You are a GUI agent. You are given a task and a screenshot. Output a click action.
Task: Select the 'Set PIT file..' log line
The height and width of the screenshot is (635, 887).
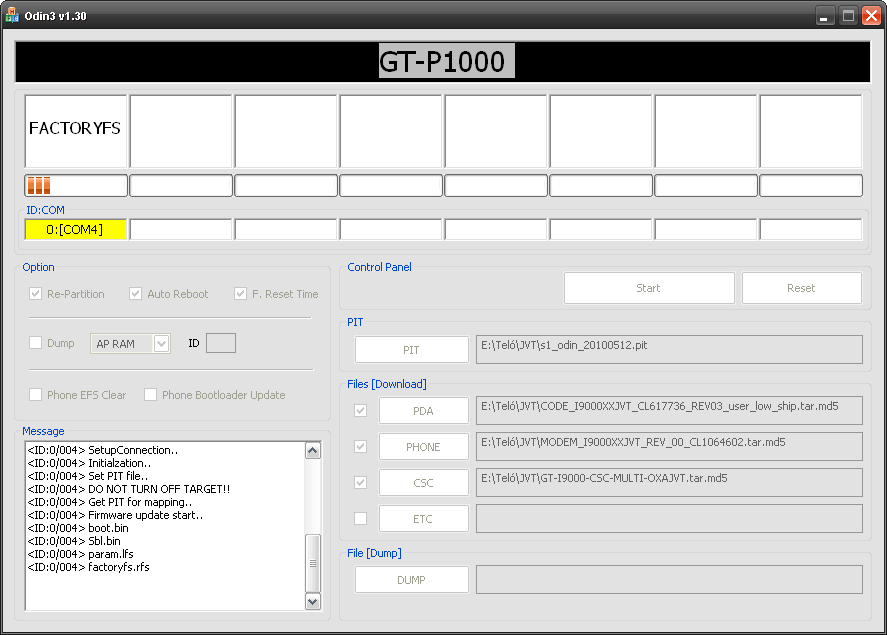tap(88, 476)
